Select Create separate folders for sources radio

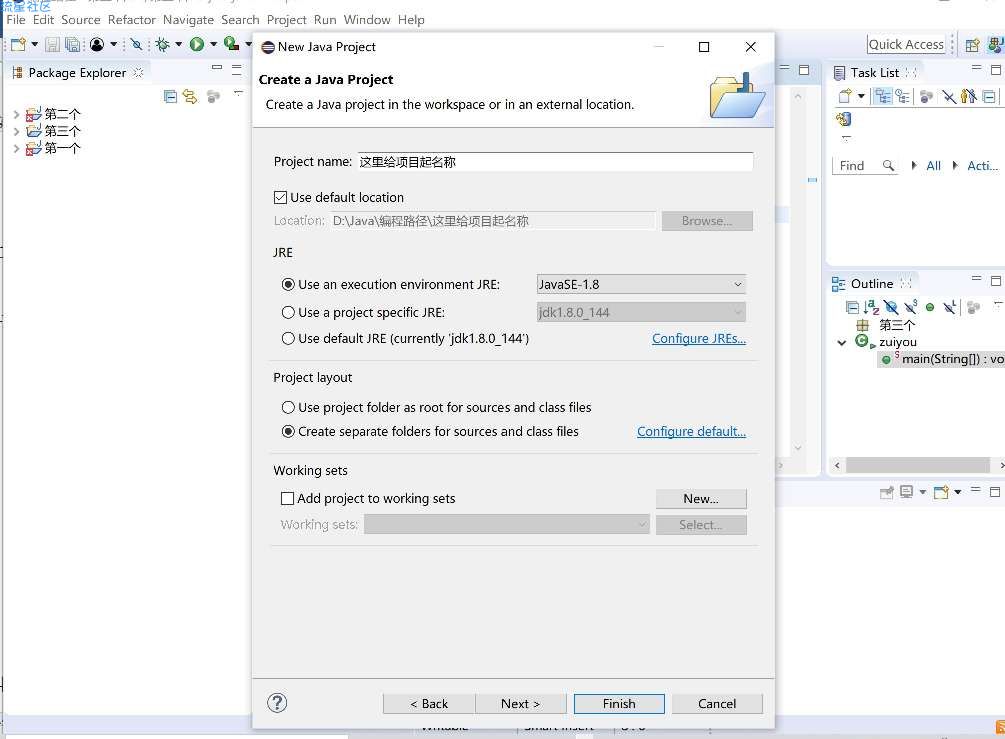[288, 431]
